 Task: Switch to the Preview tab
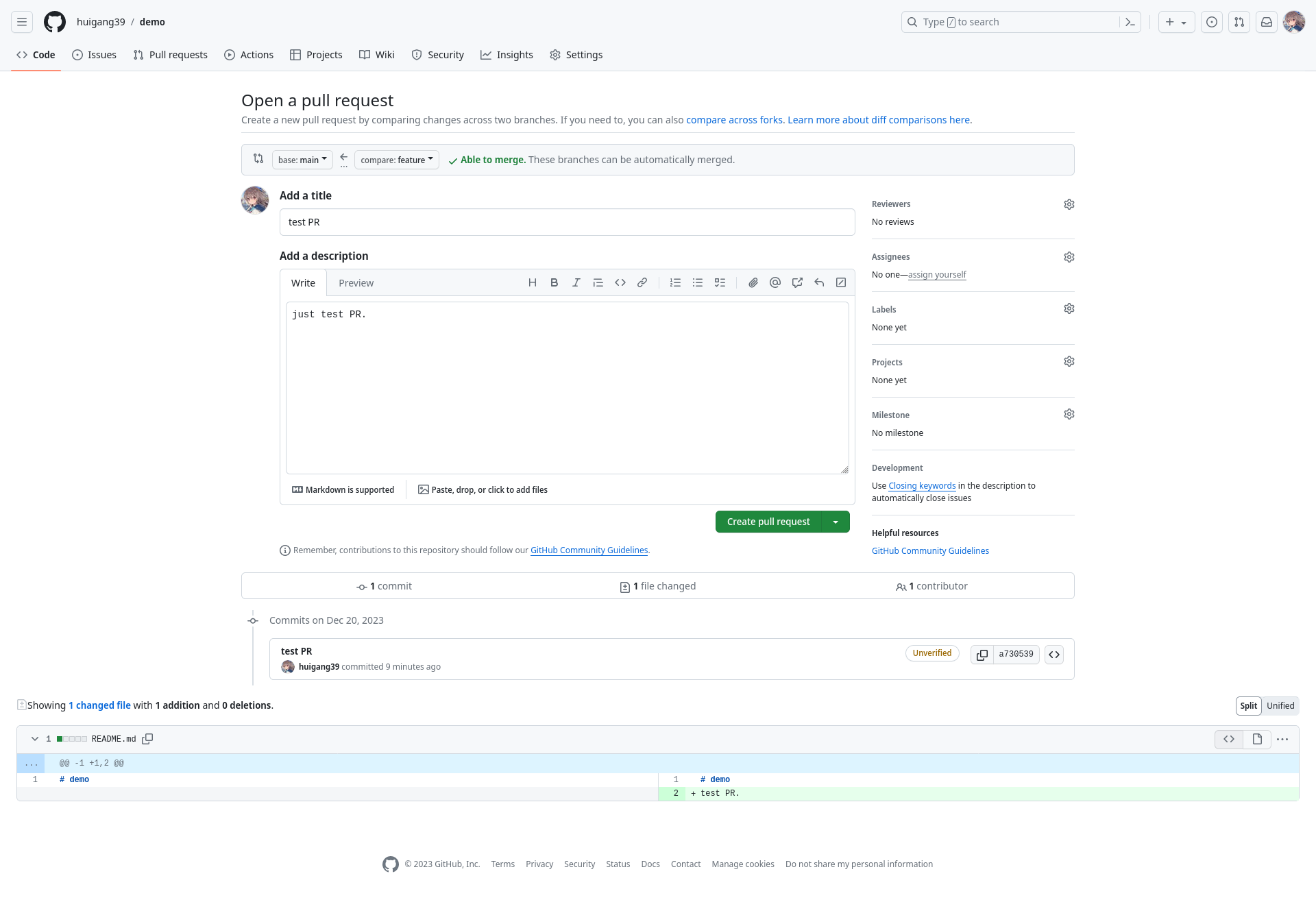click(356, 283)
